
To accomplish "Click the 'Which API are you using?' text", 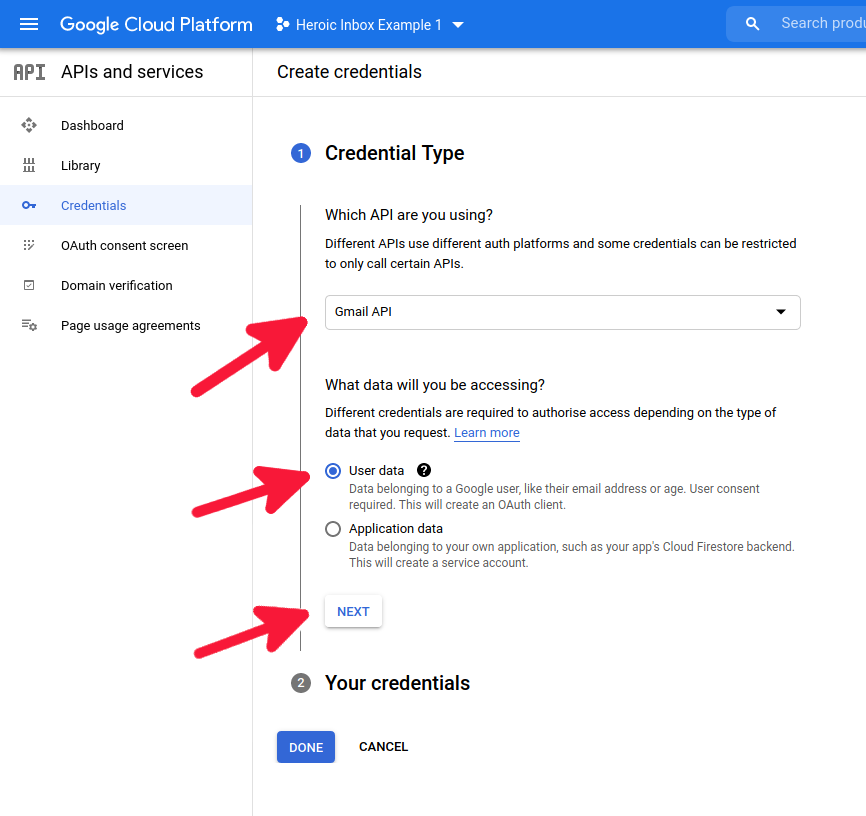I will coord(409,215).
